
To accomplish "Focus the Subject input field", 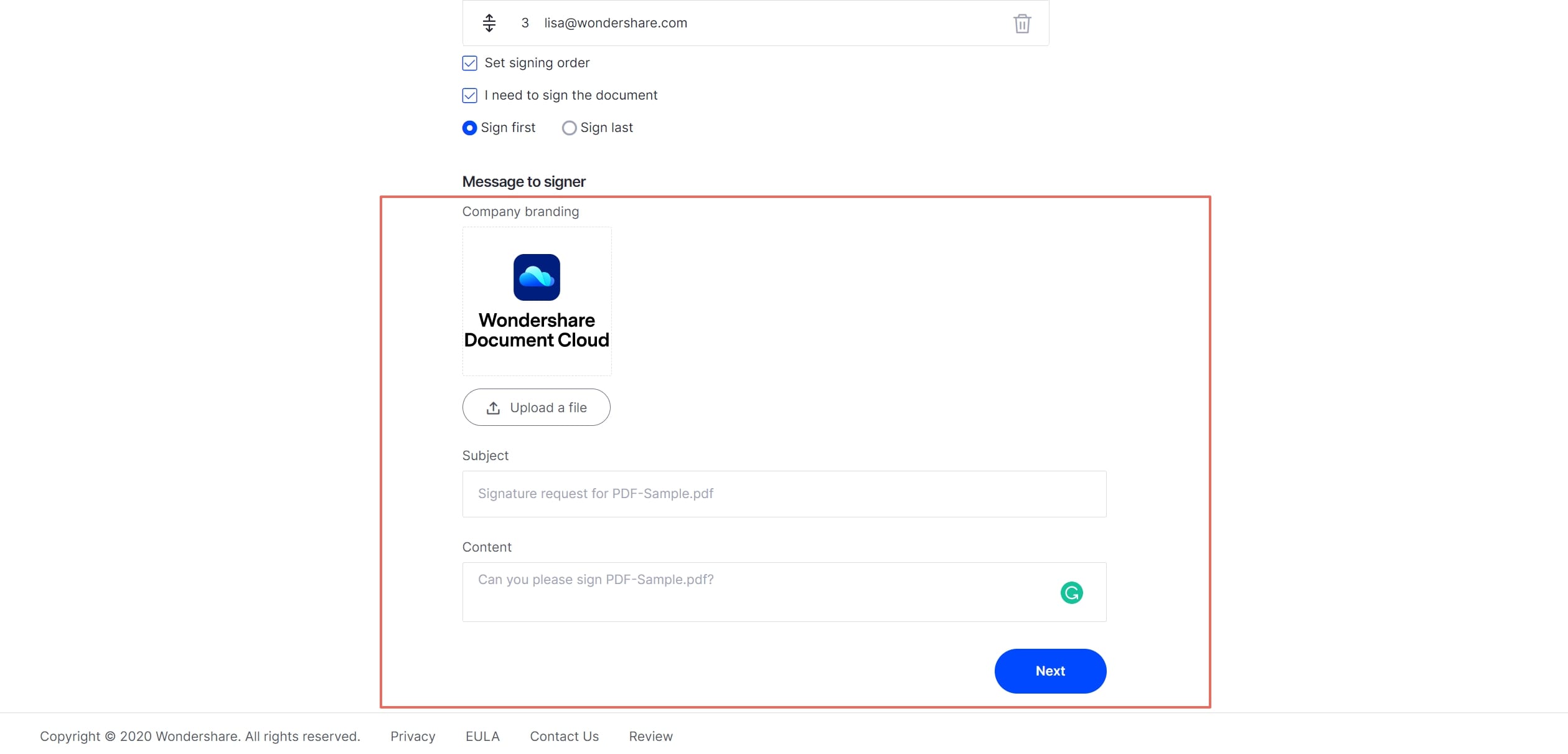I will pos(784,494).
